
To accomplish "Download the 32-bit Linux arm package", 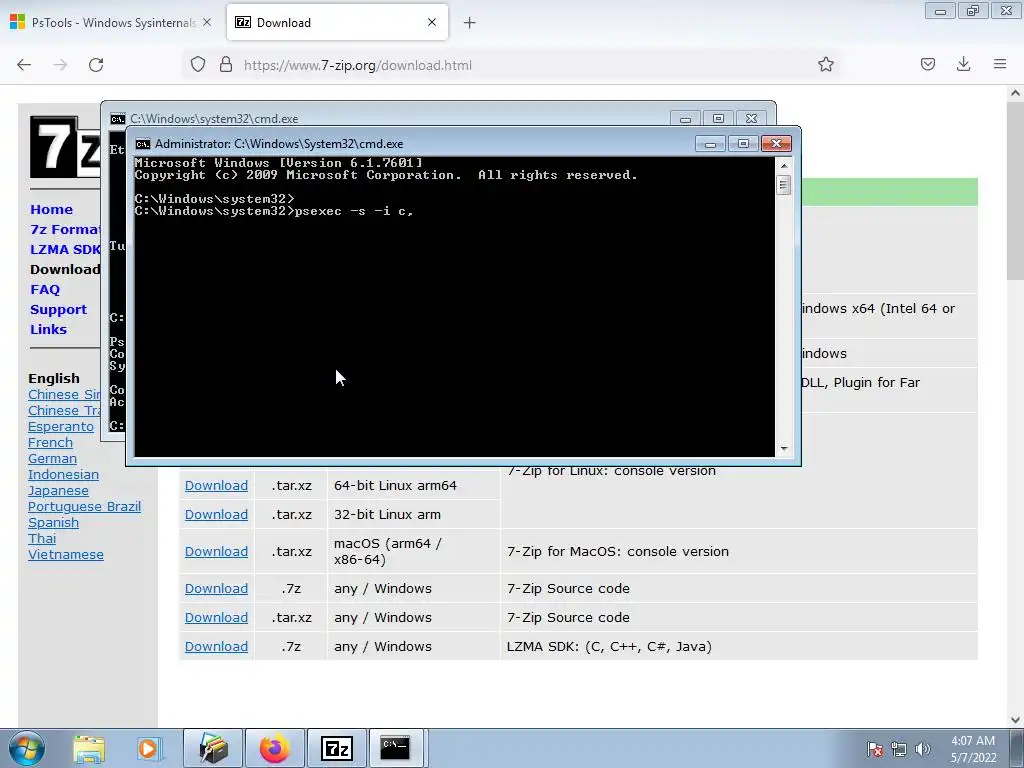I will pyautogui.click(x=216, y=515).
